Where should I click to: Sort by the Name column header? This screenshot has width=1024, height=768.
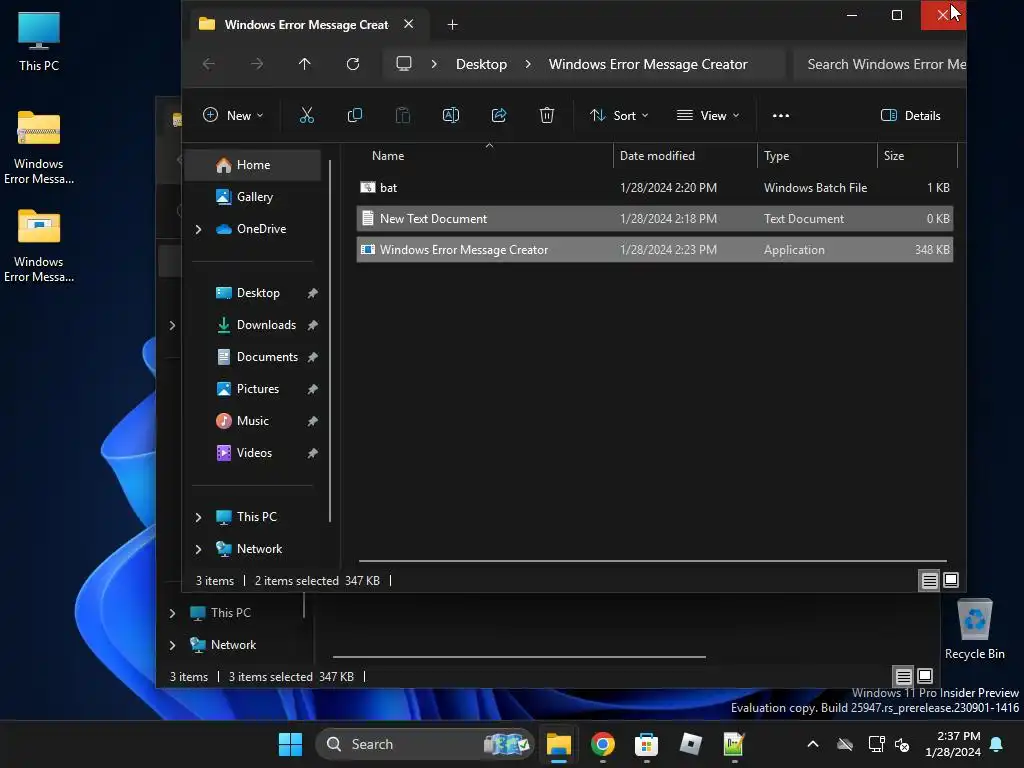tap(485, 156)
